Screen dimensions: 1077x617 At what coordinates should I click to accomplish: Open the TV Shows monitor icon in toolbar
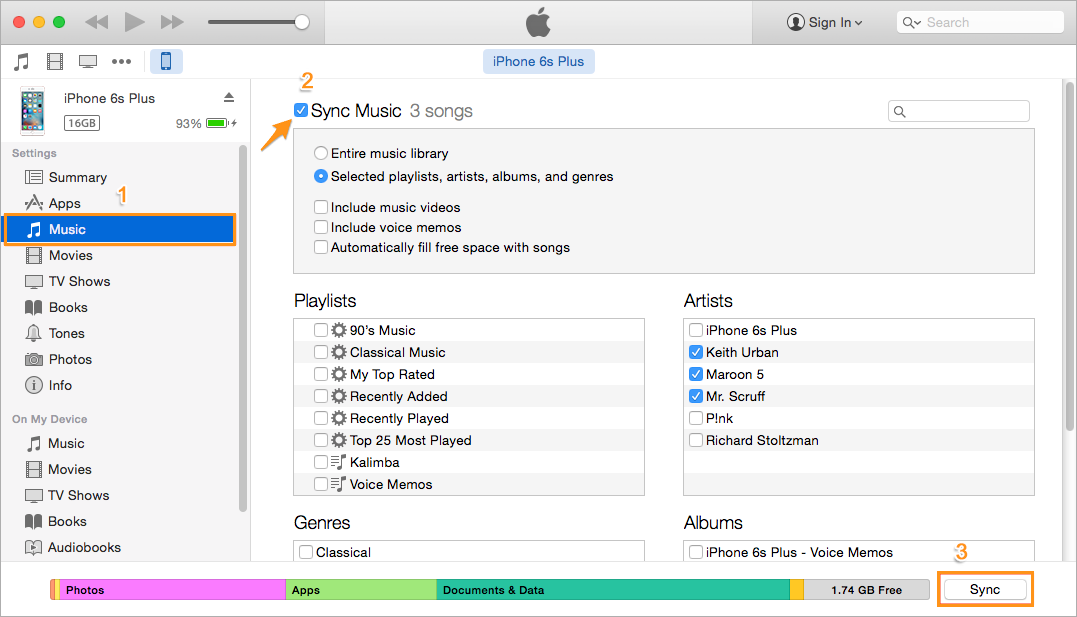pos(88,62)
